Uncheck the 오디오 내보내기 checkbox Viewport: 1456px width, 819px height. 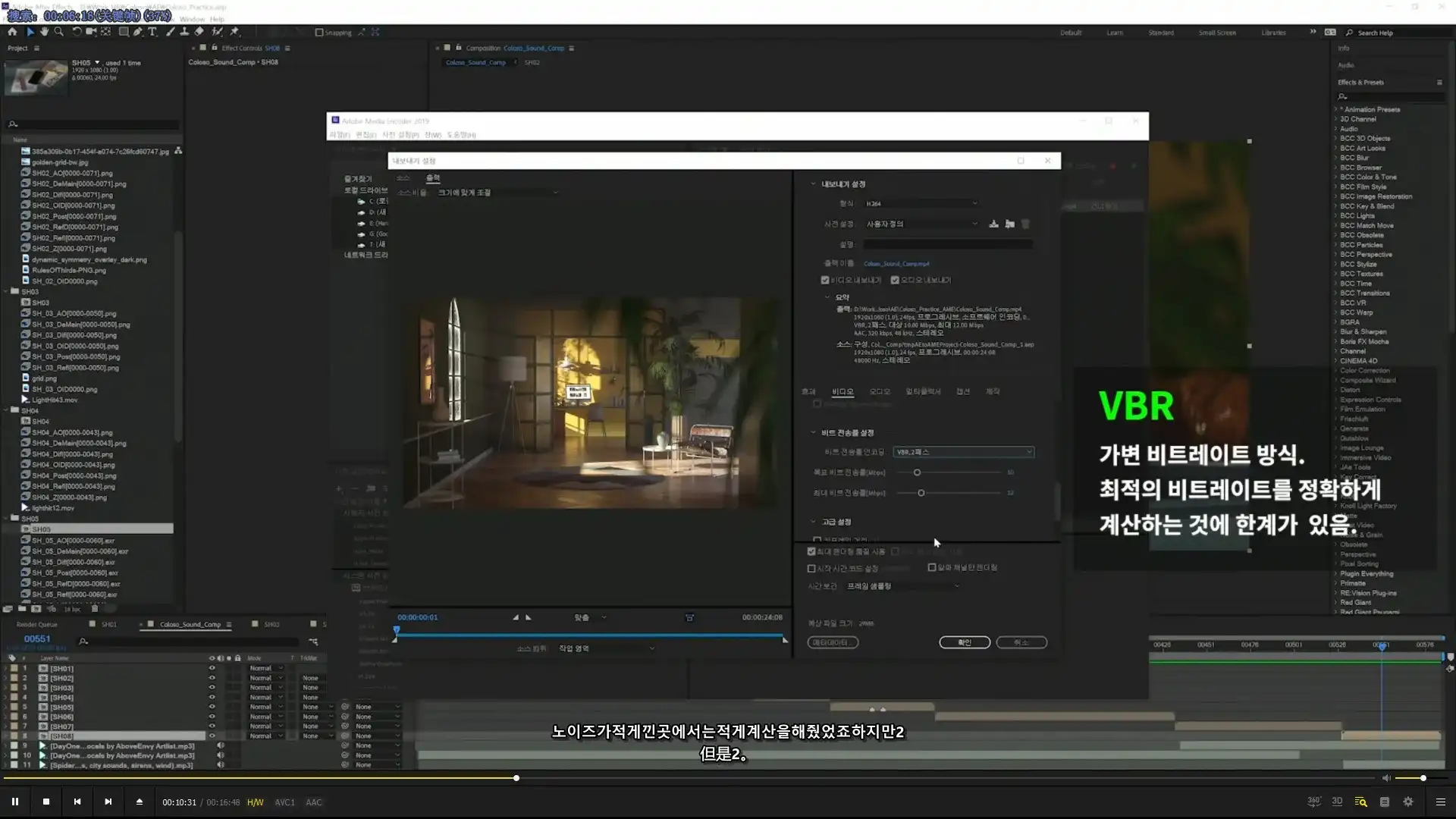(x=895, y=280)
